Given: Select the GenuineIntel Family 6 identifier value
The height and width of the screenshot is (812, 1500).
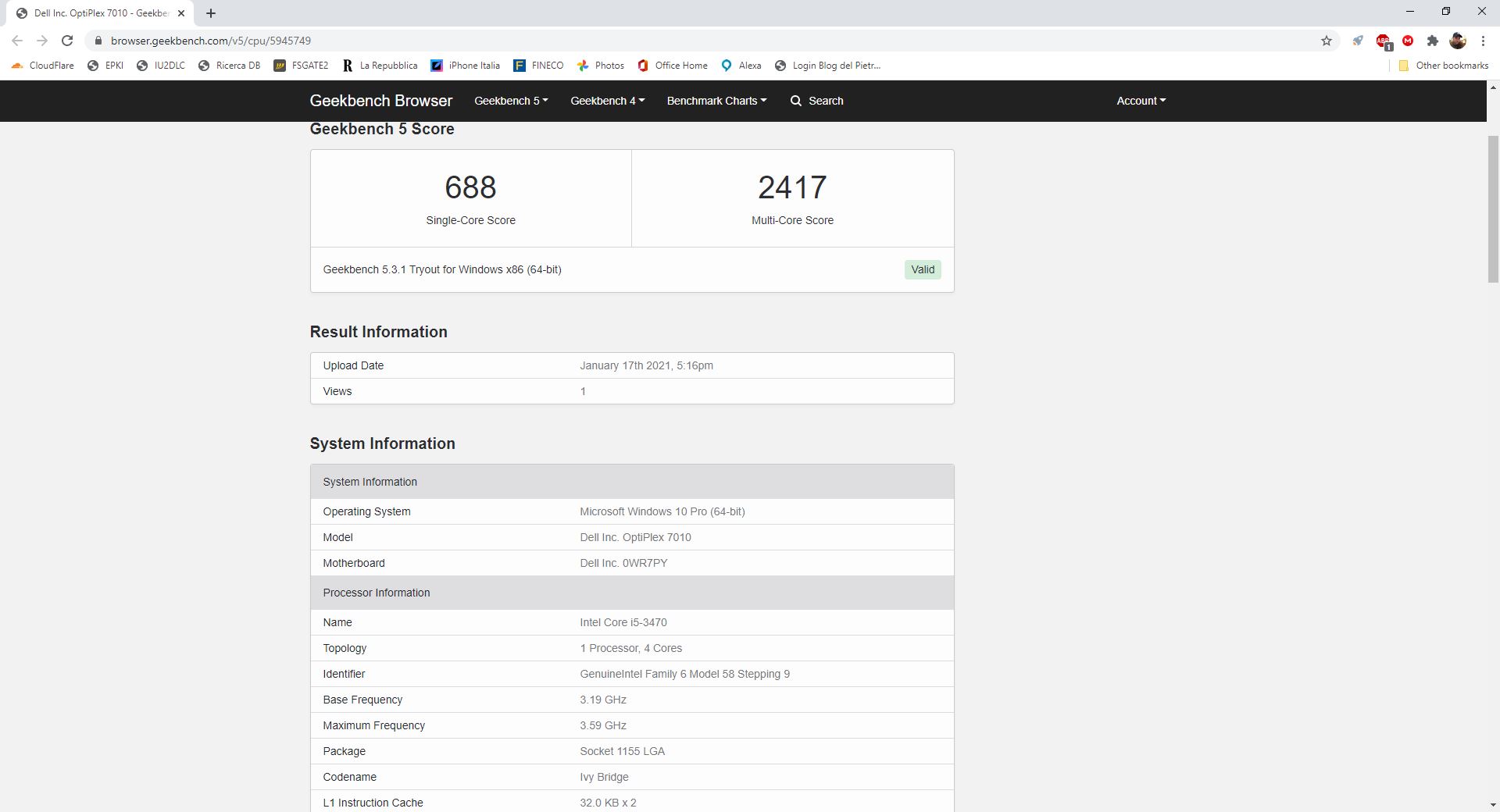Looking at the screenshot, I should pyautogui.click(x=684, y=674).
